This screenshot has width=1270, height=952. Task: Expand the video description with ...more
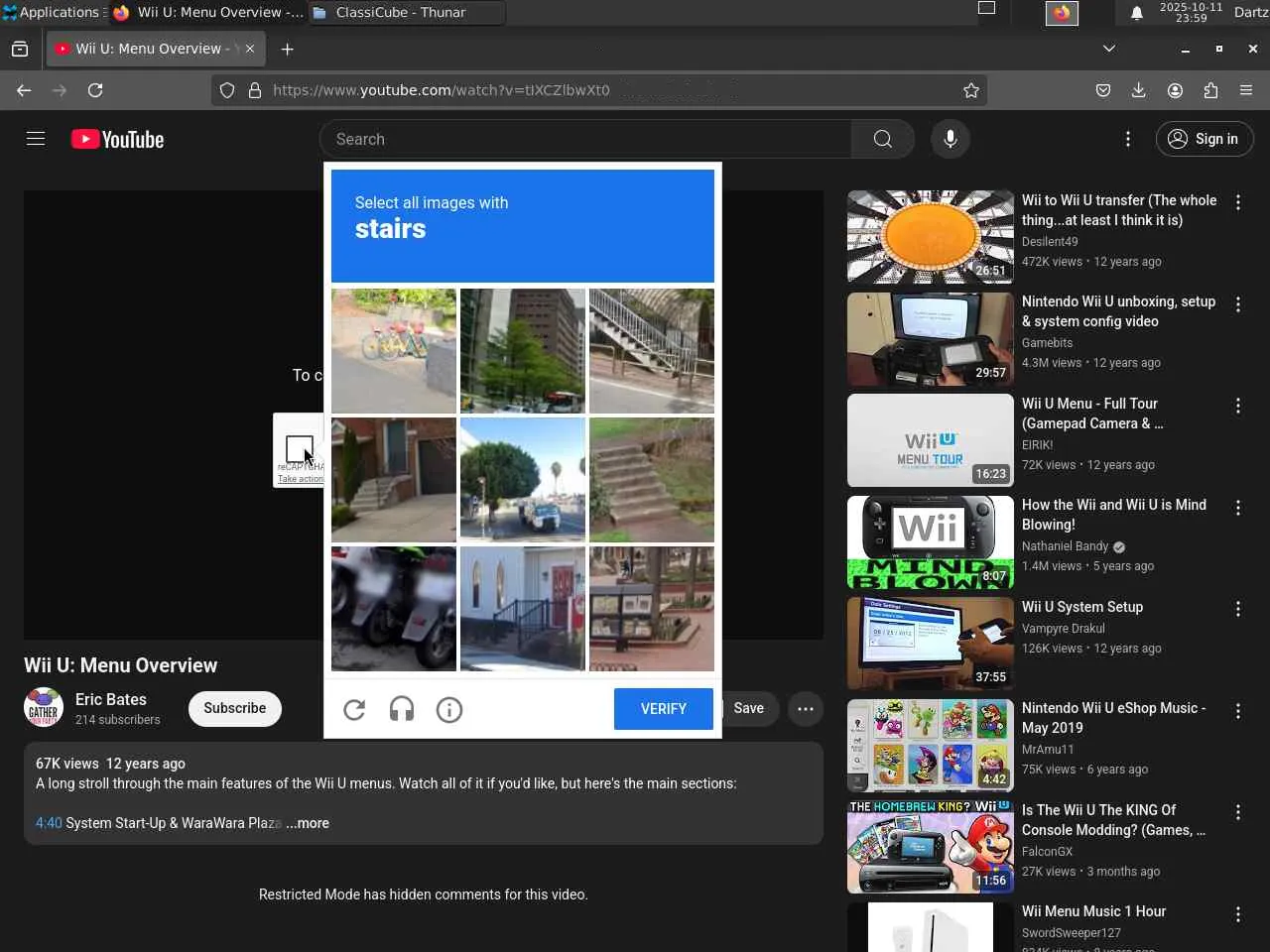[x=308, y=823]
